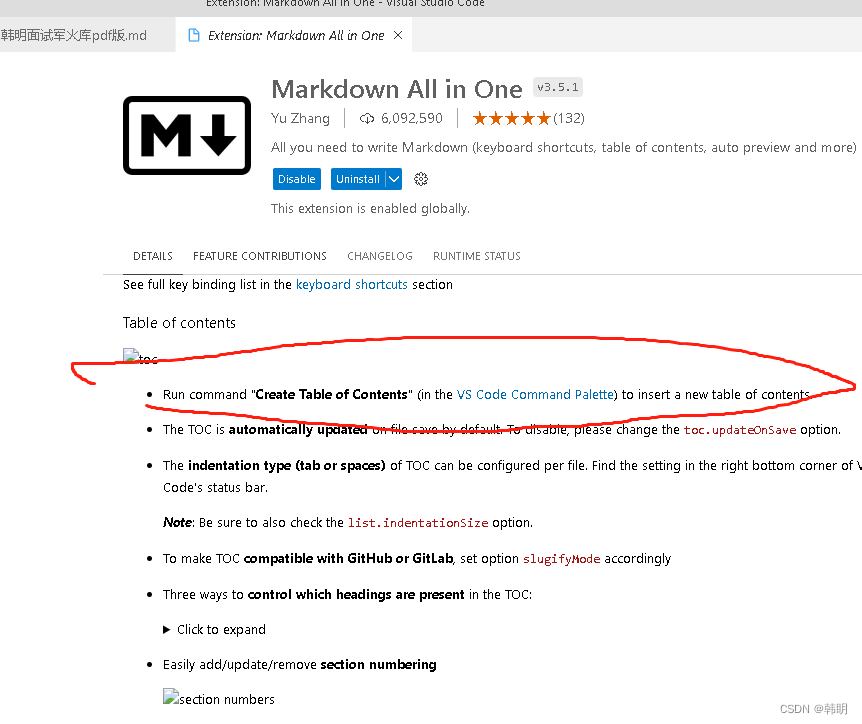Click the five-star rating icons
This screenshot has height=724, width=862.
[x=511, y=118]
